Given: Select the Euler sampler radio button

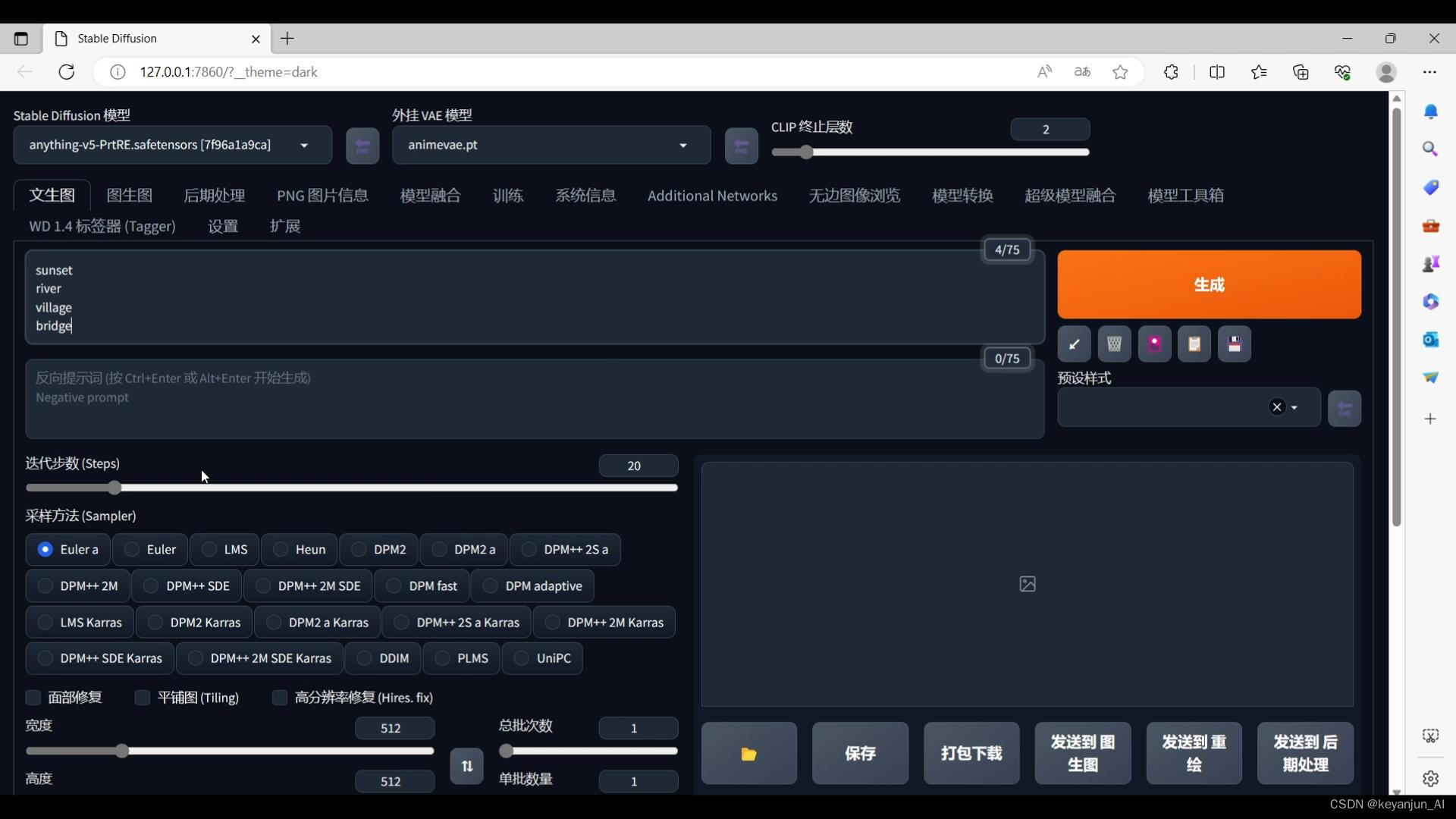Looking at the screenshot, I should click(x=149, y=550).
